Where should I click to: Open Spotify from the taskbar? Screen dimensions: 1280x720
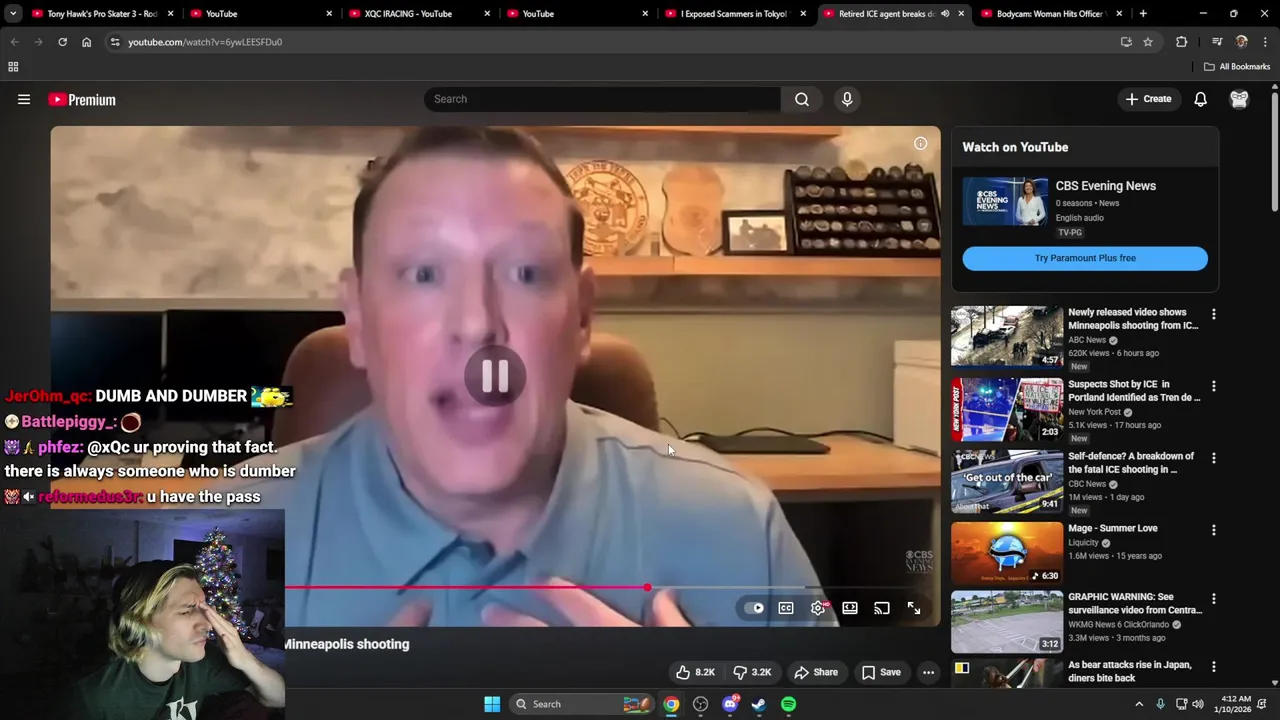788,704
